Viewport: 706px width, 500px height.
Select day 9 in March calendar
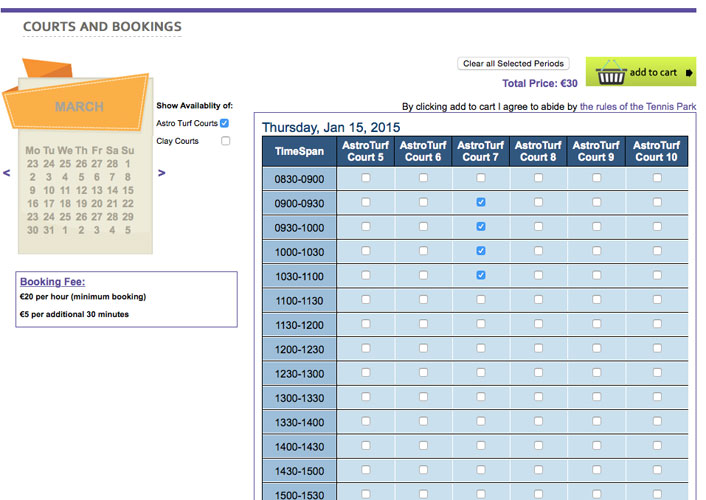click(32, 190)
